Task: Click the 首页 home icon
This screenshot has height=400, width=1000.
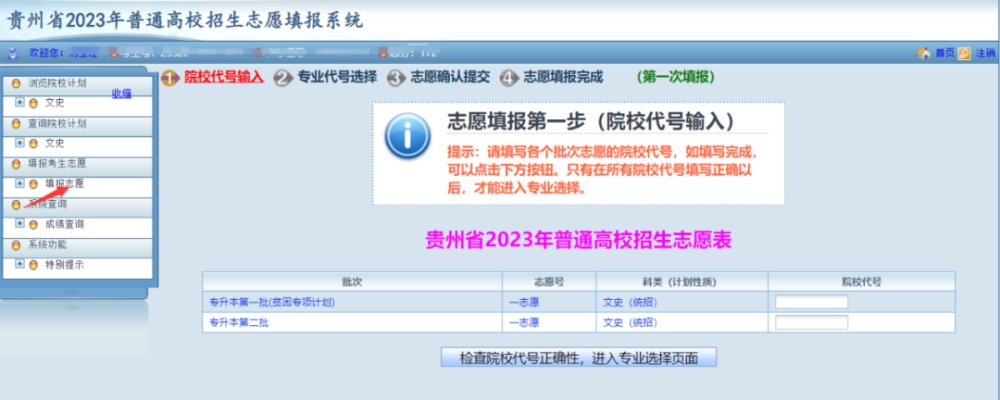Action: [x=923, y=54]
